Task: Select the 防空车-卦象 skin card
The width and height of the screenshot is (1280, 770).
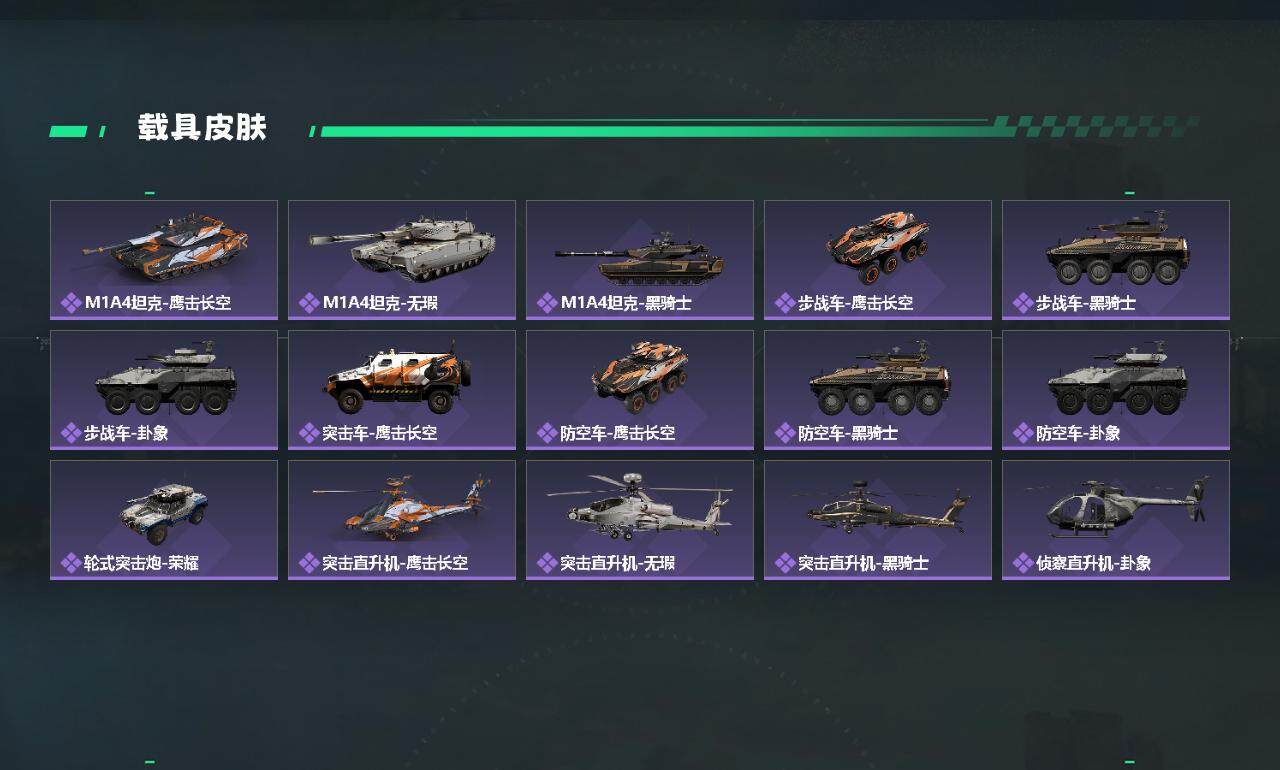Action: (1116, 390)
